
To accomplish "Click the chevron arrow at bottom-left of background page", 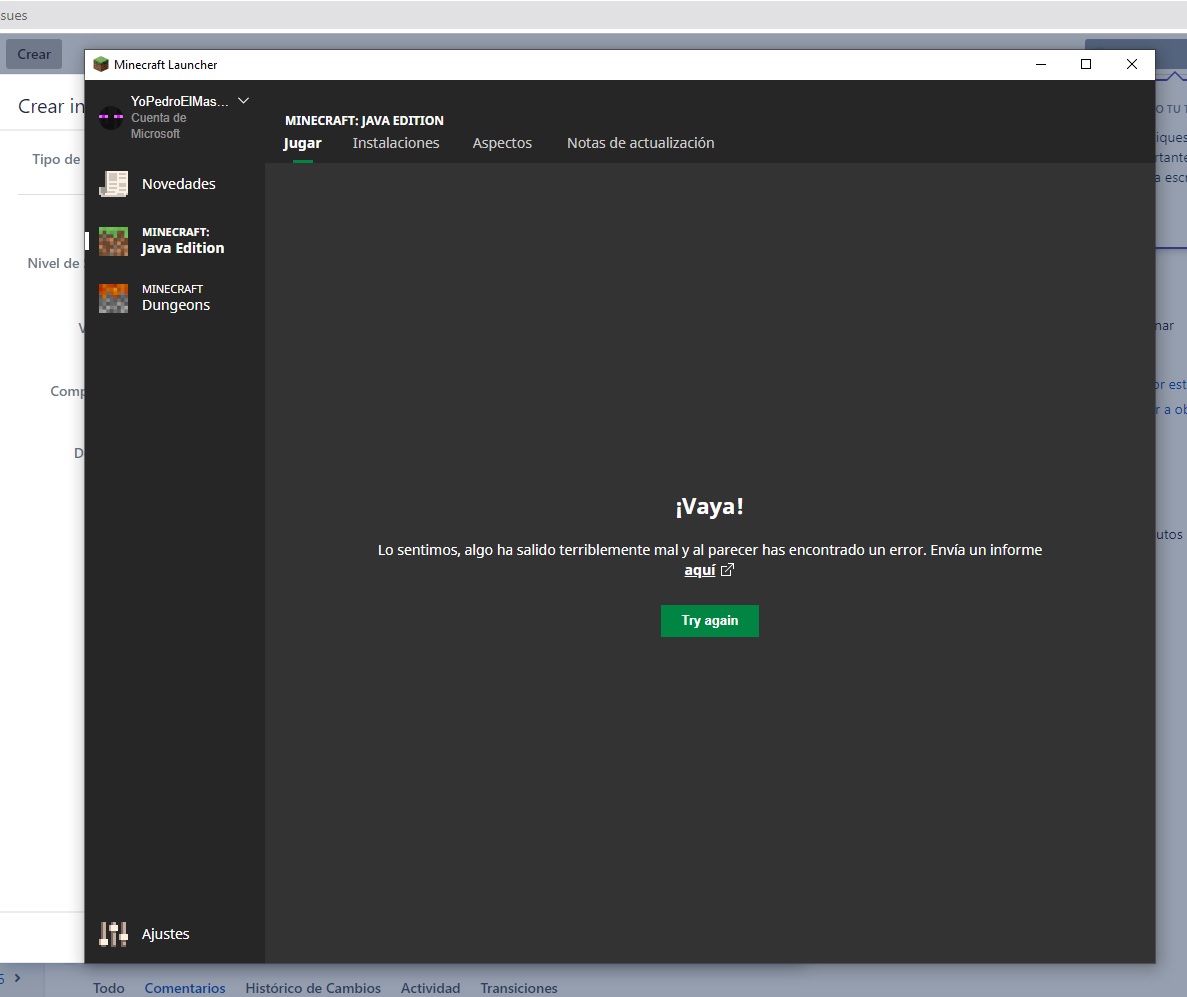I will point(17,978).
